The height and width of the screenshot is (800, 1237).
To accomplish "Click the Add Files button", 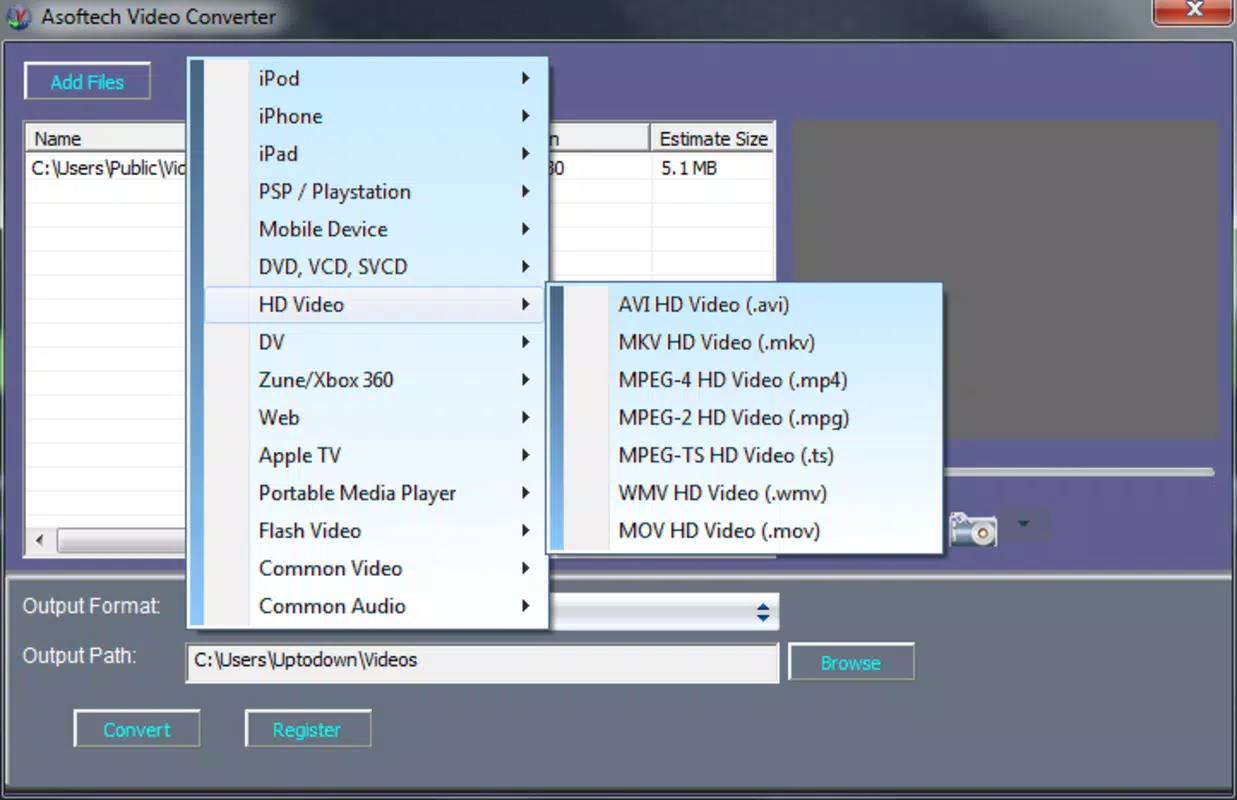I will point(87,82).
